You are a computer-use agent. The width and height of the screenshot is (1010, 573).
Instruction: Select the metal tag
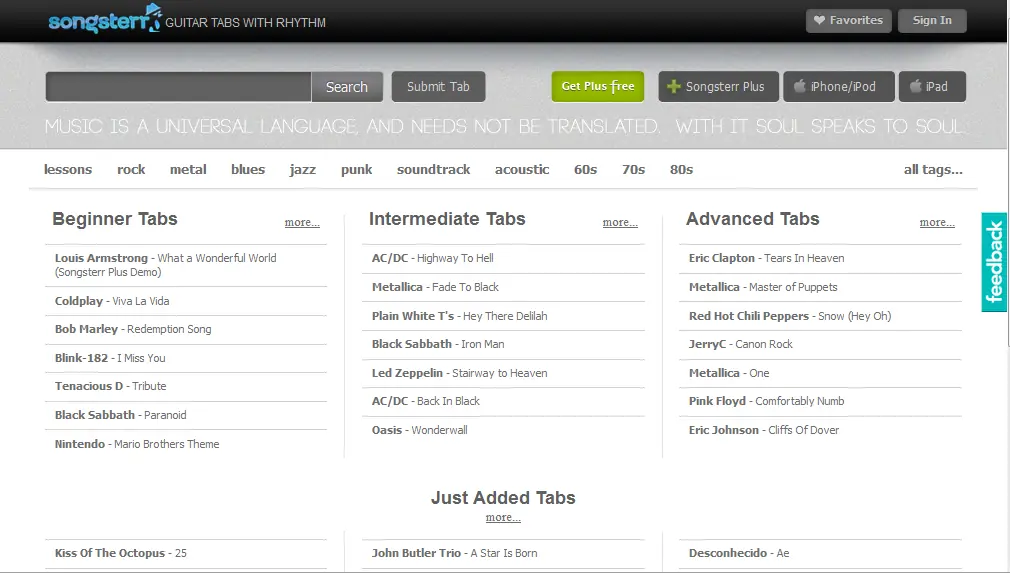(188, 170)
